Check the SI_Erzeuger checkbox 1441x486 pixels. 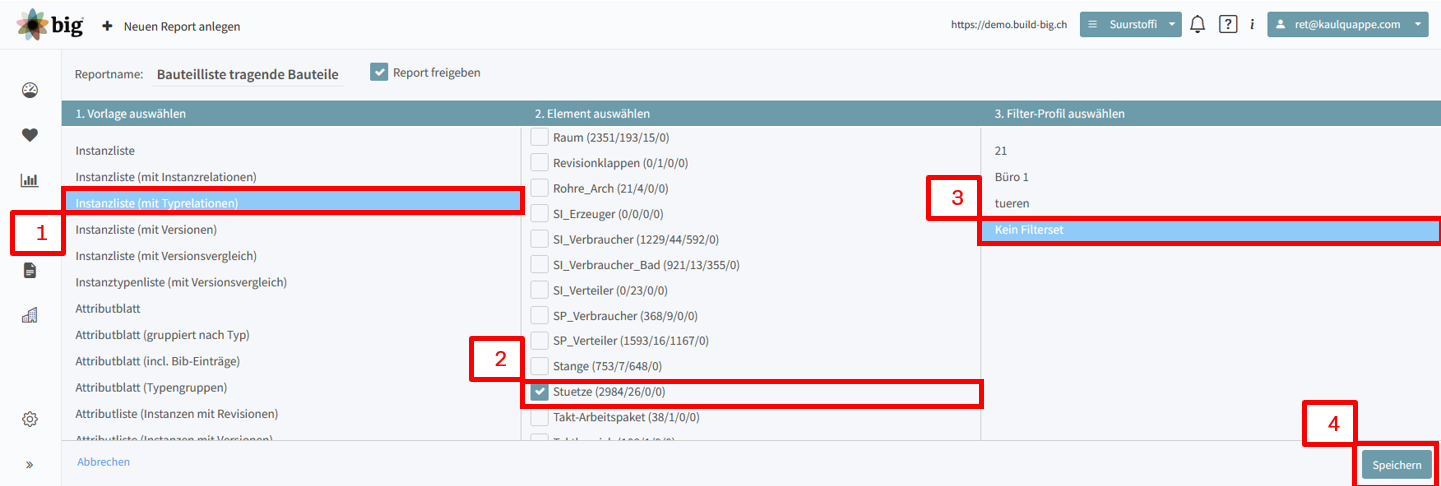pyautogui.click(x=540, y=213)
